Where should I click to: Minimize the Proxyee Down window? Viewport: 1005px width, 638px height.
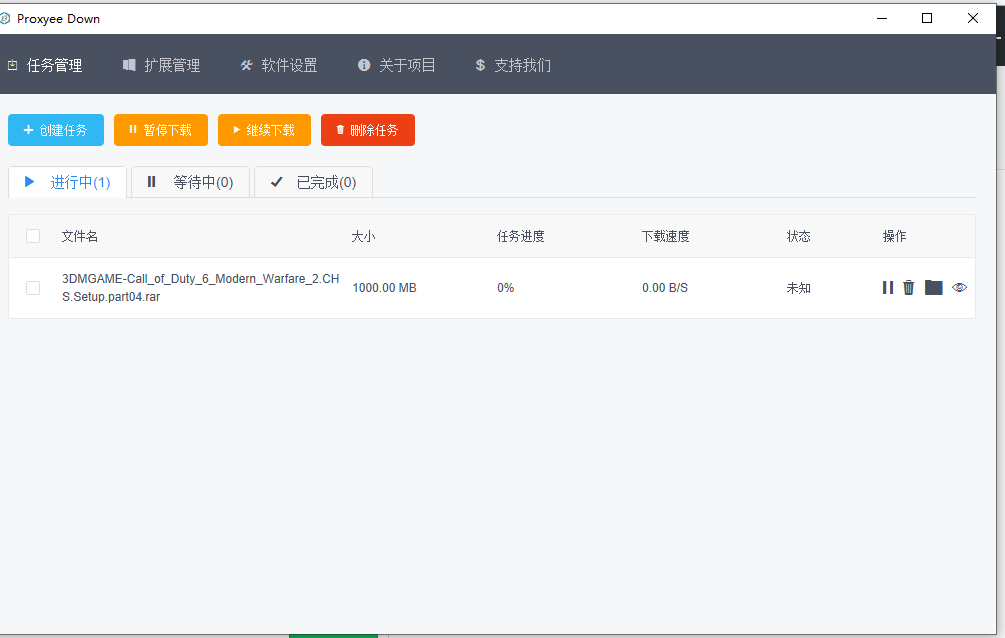882,18
